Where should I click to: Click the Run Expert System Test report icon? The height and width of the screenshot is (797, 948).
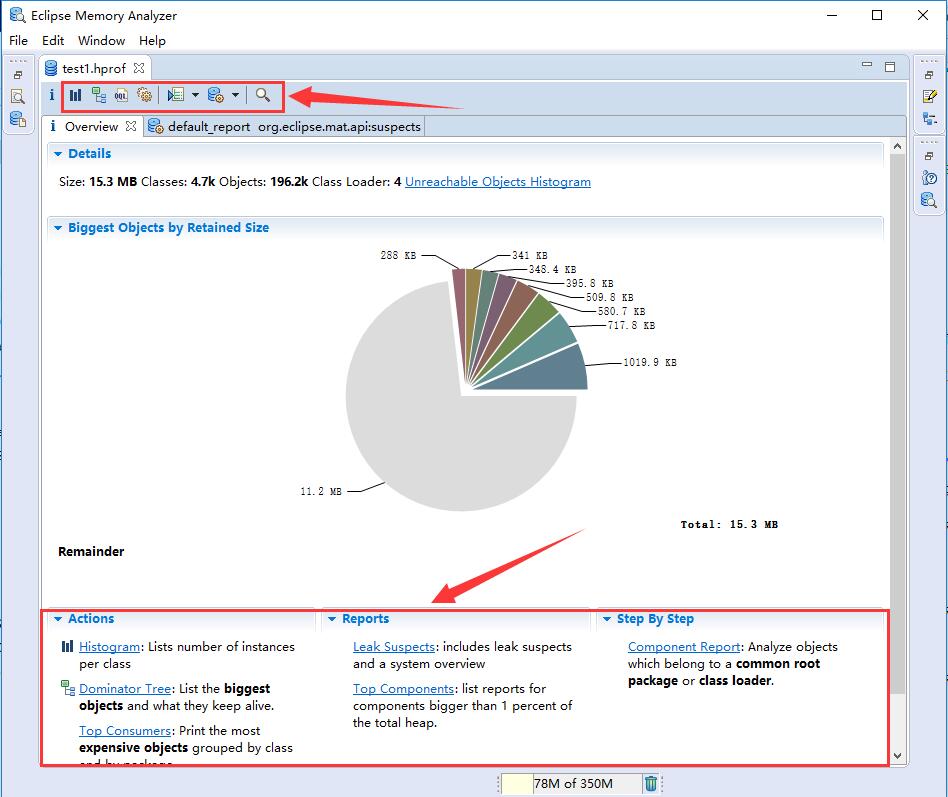pos(216,95)
